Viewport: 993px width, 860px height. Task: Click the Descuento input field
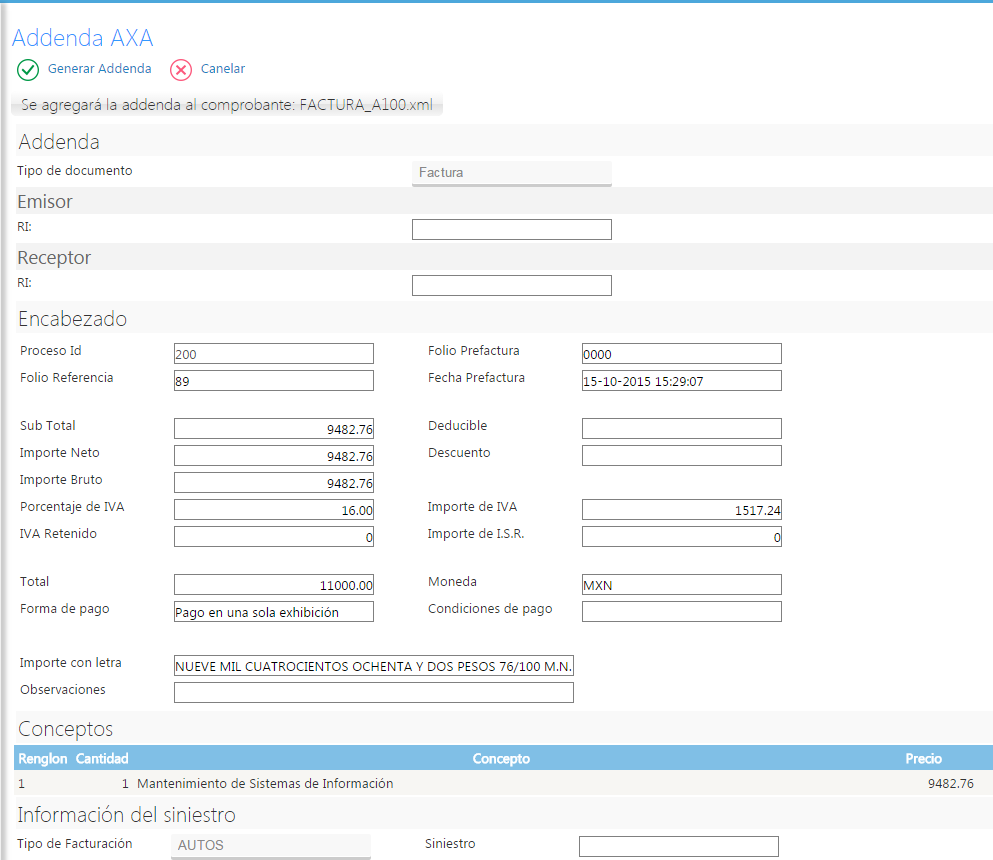[x=681, y=456]
